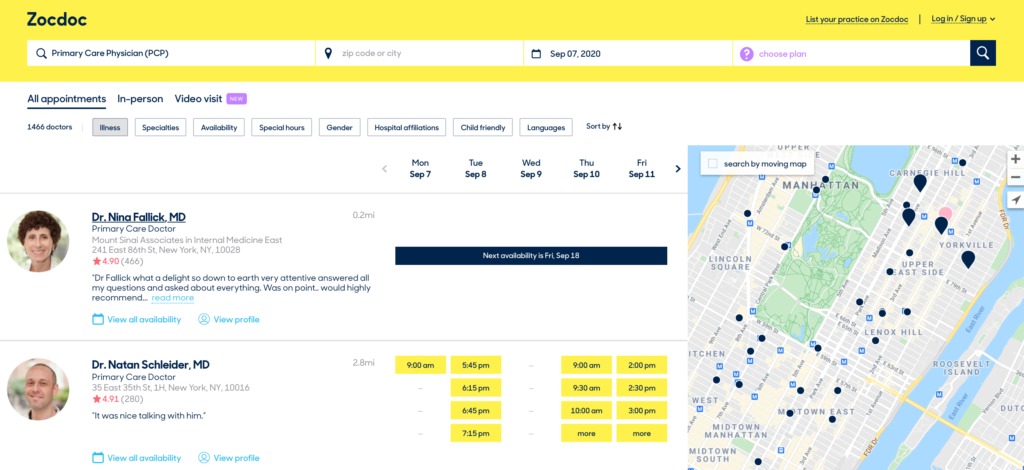Zoom out on the map
Image resolution: width=1024 pixels, height=470 pixels.
click(x=1015, y=178)
